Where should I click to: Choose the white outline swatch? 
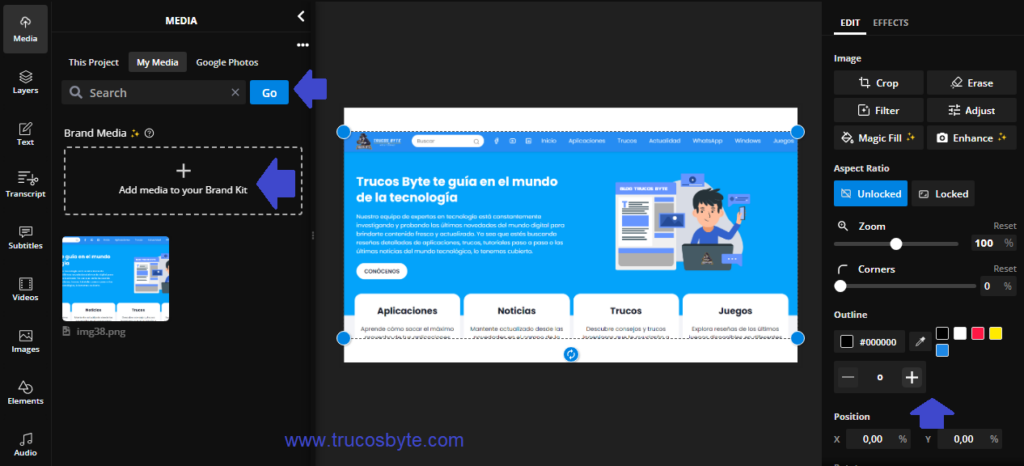(960, 334)
